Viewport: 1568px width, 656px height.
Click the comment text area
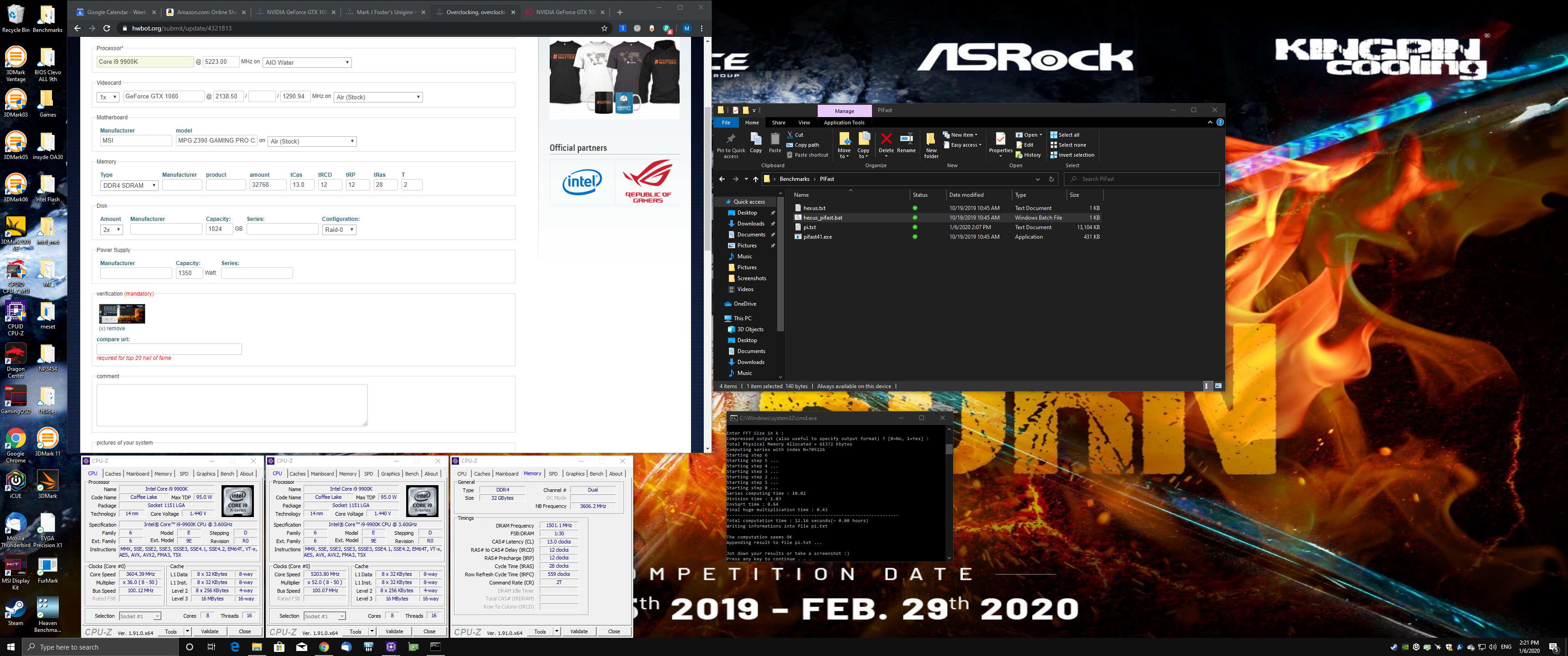pos(232,405)
